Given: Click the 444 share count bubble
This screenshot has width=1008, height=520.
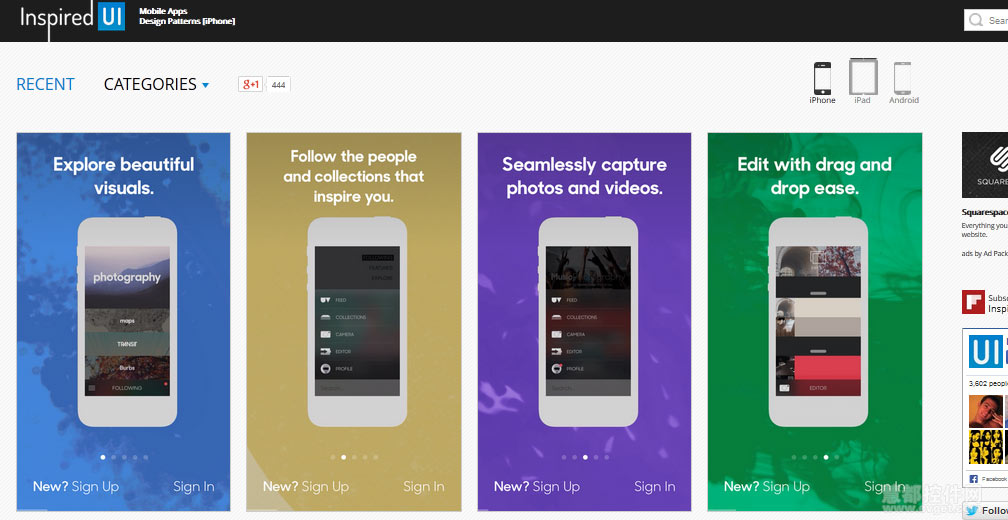Looking at the screenshot, I should click(x=278, y=84).
